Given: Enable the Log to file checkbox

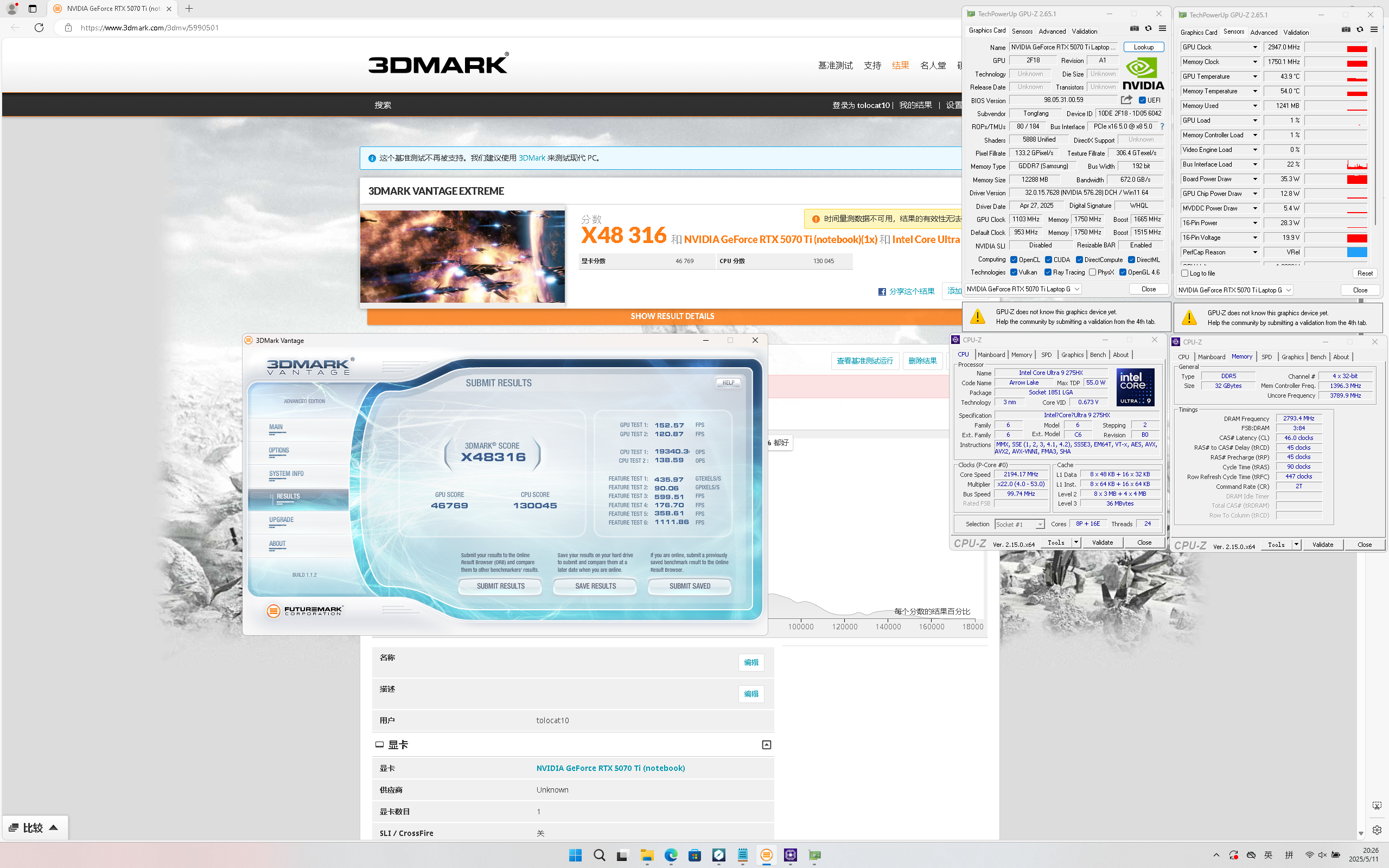Looking at the screenshot, I should (1184, 273).
